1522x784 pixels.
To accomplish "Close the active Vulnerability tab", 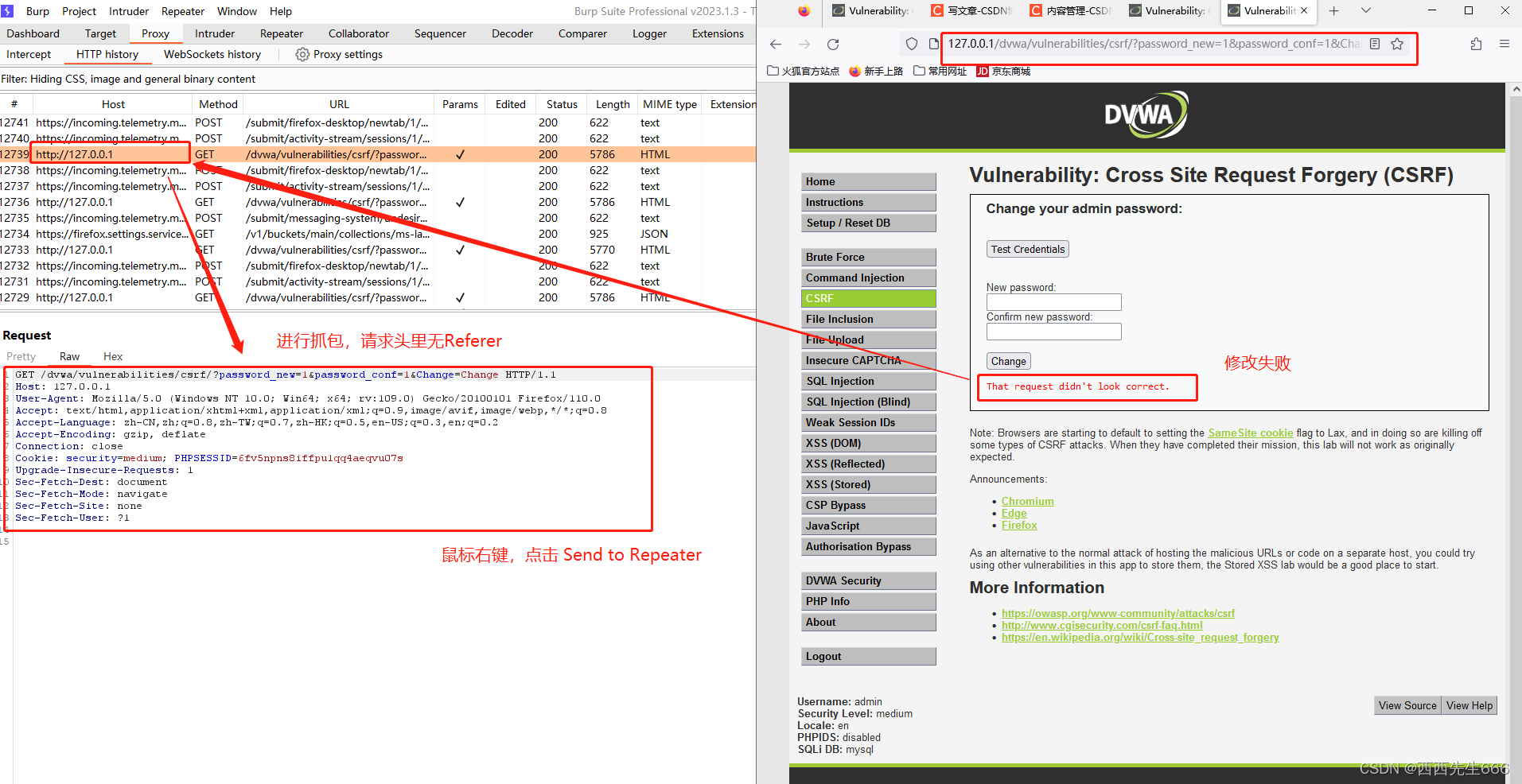I will (x=1304, y=10).
